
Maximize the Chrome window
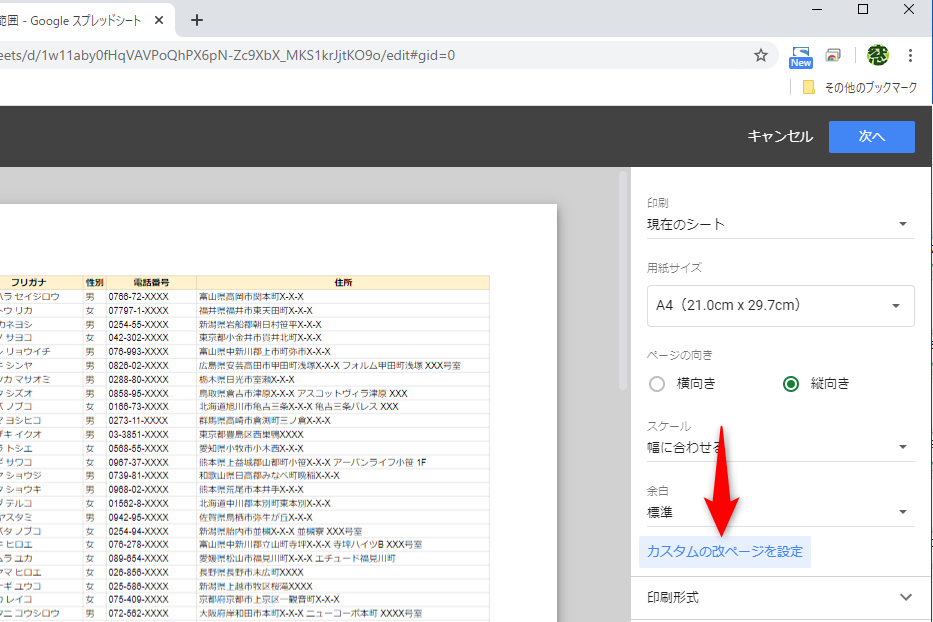point(863,10)
